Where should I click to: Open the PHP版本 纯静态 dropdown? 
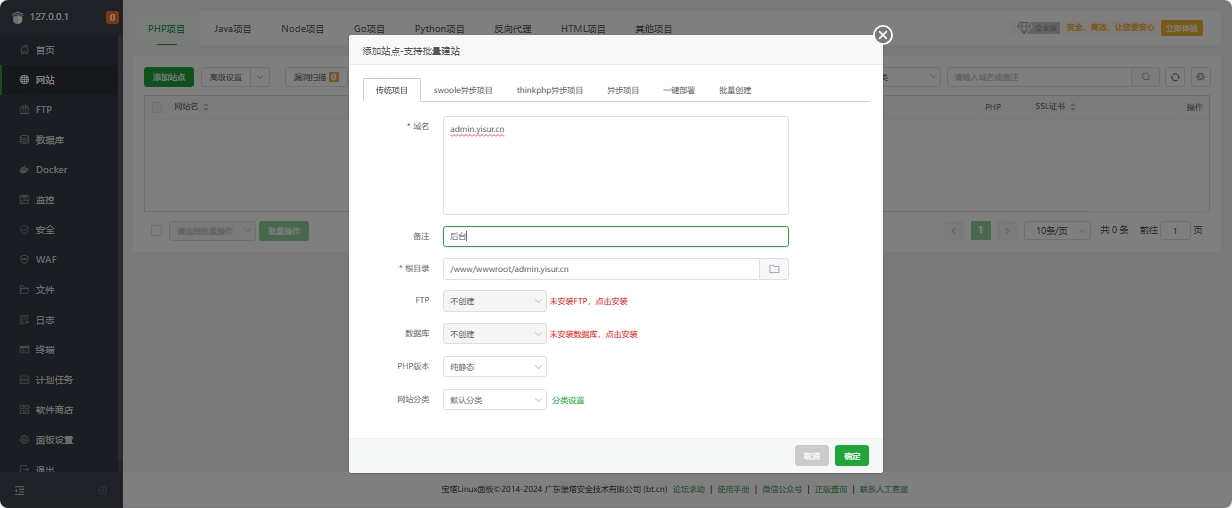[494, 367]
